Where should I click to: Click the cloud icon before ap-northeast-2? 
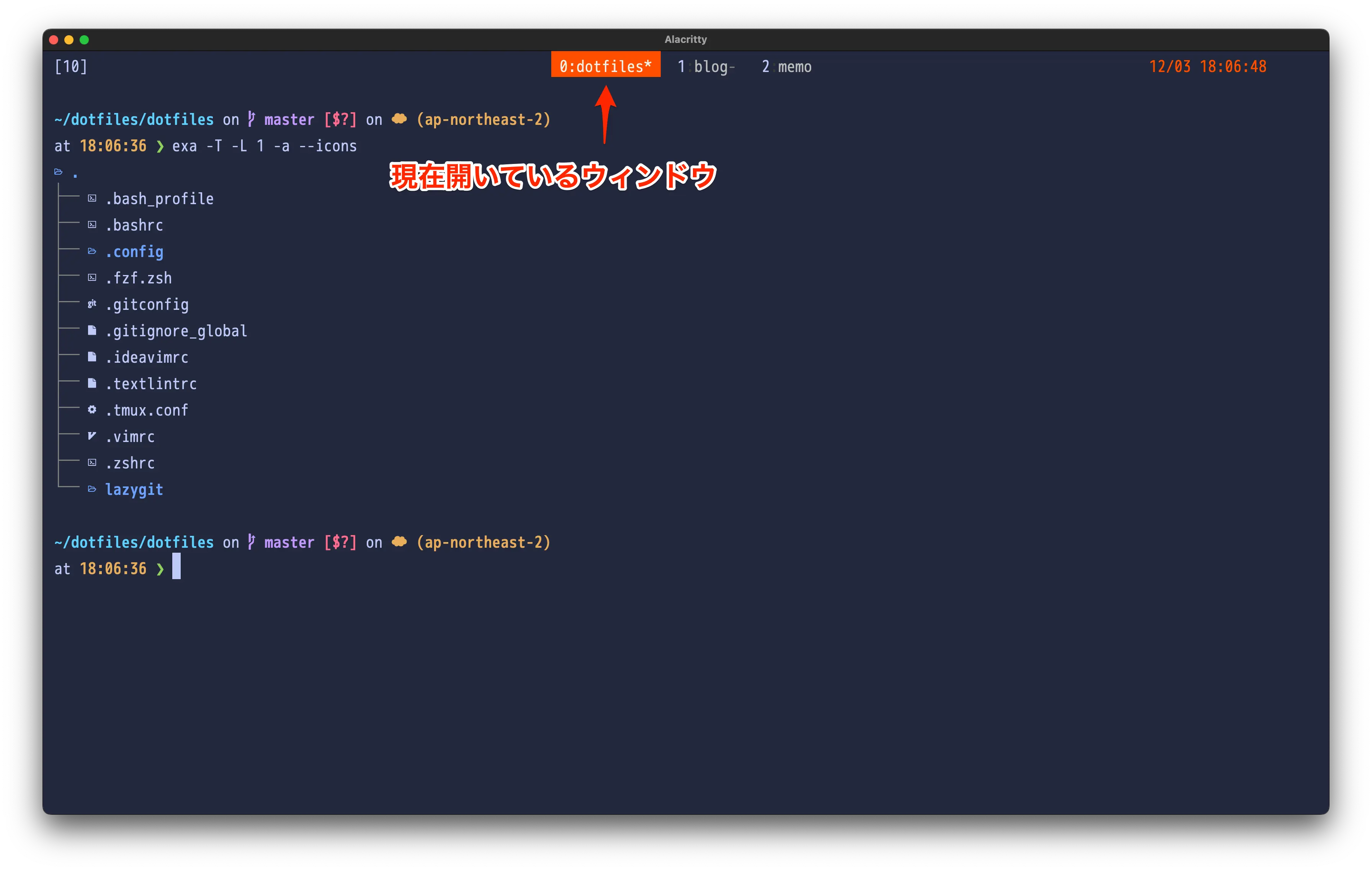tap(399, 119)
